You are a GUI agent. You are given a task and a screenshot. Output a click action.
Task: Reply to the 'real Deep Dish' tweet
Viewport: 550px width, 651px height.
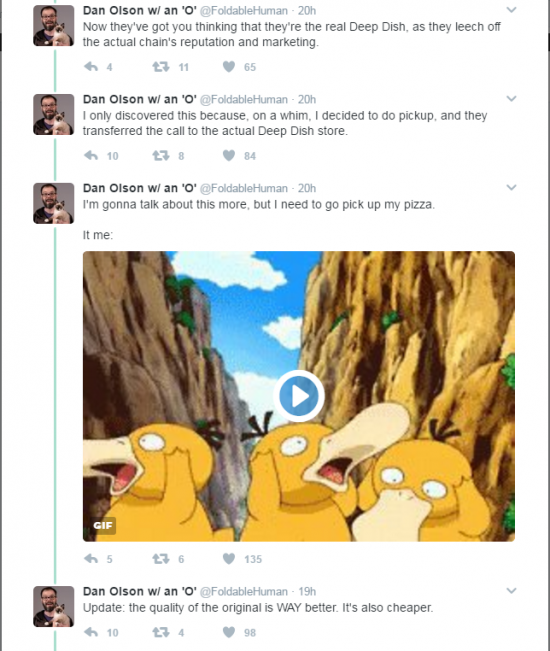[x=91, y=67]
